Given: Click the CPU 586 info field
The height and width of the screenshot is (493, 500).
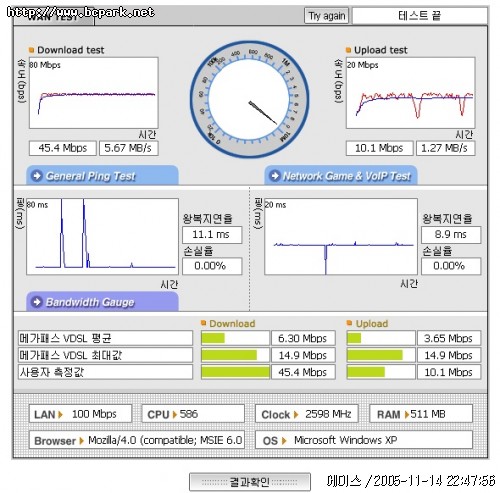Looking at the screenshot, I should click(x=193, y=414).
